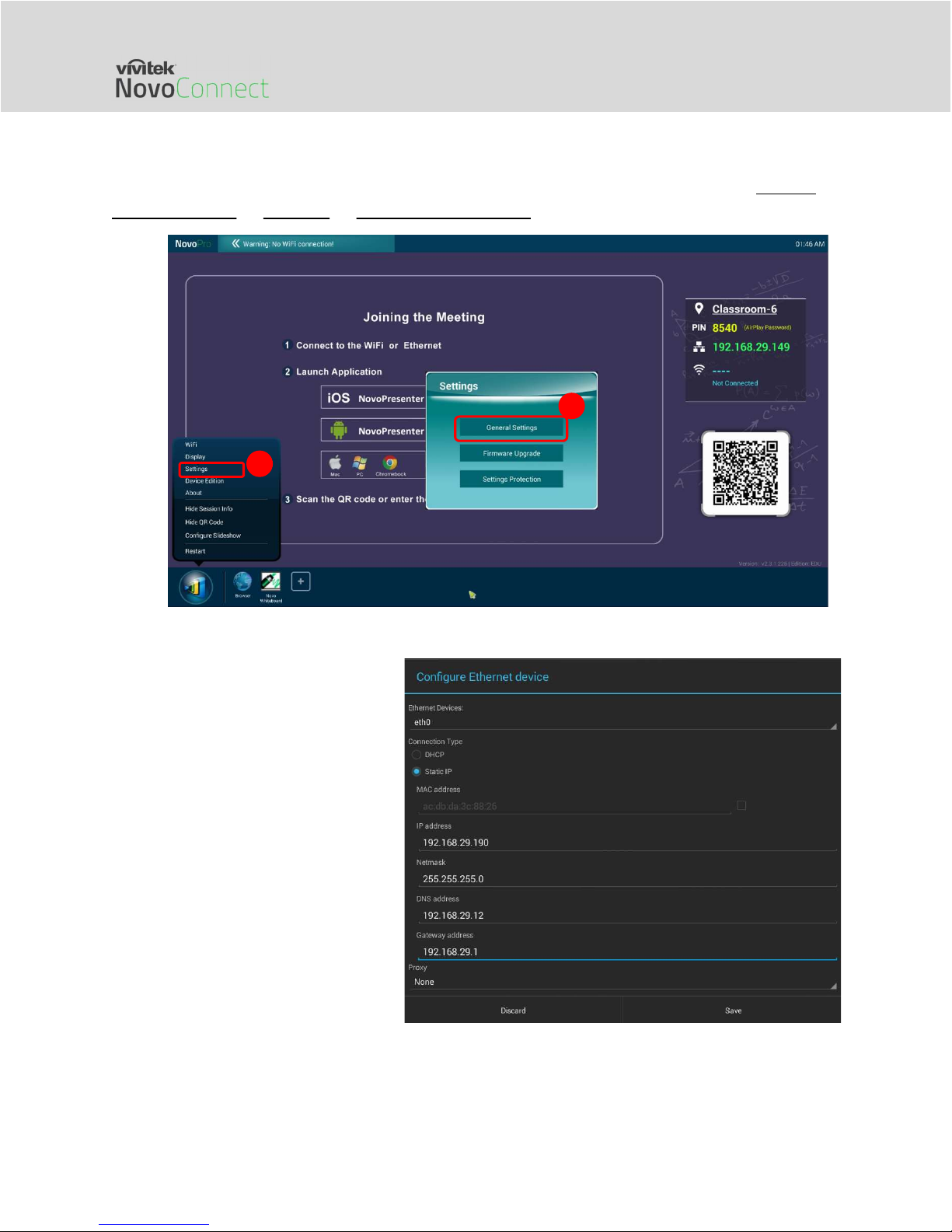This screenshot has height=1232, width=952.
Task: Click the Android robot icon
Action: point(338,430)
